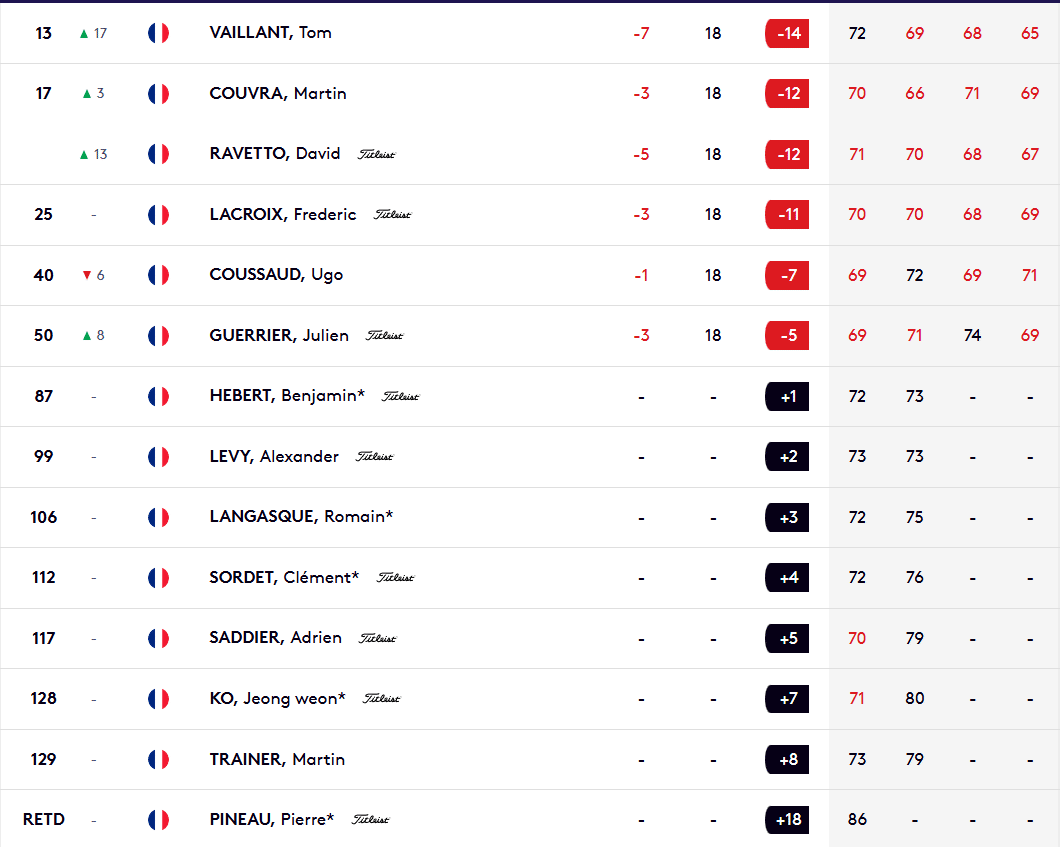Click the -7 total badge for Coussaud
The image size is (1060, 847).
click(x=787, y=275)
